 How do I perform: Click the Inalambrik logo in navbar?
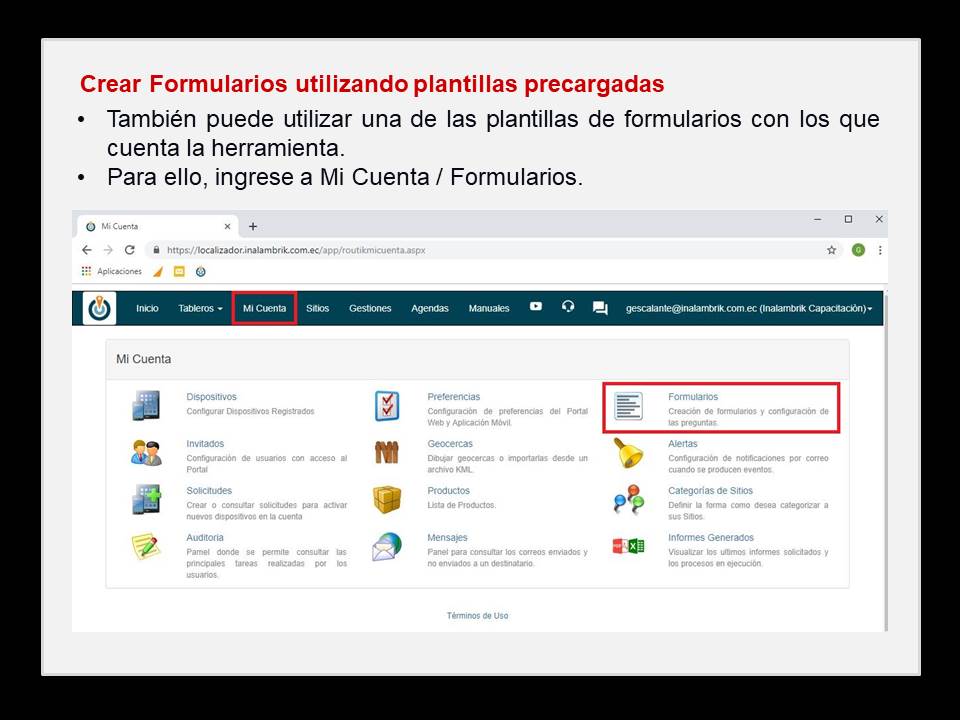[x=99, y=308]
